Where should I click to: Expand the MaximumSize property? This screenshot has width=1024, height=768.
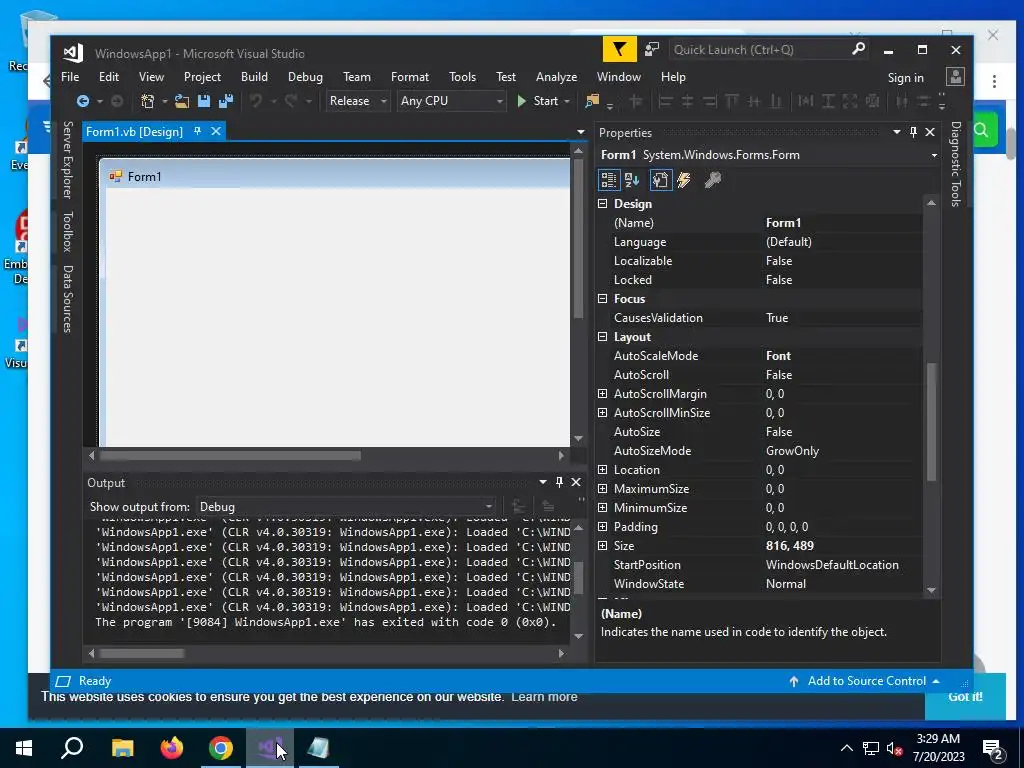(602, 488)
